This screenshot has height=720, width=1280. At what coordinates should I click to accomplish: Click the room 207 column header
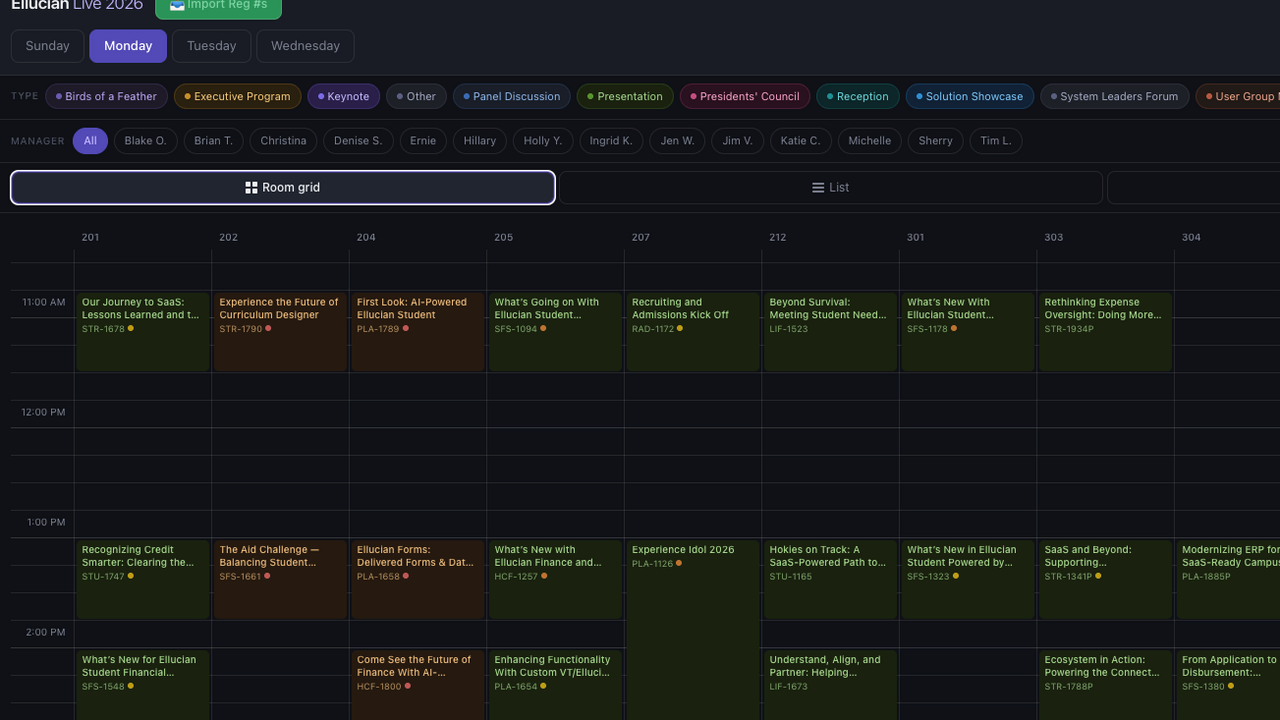[x=641, y=238]
